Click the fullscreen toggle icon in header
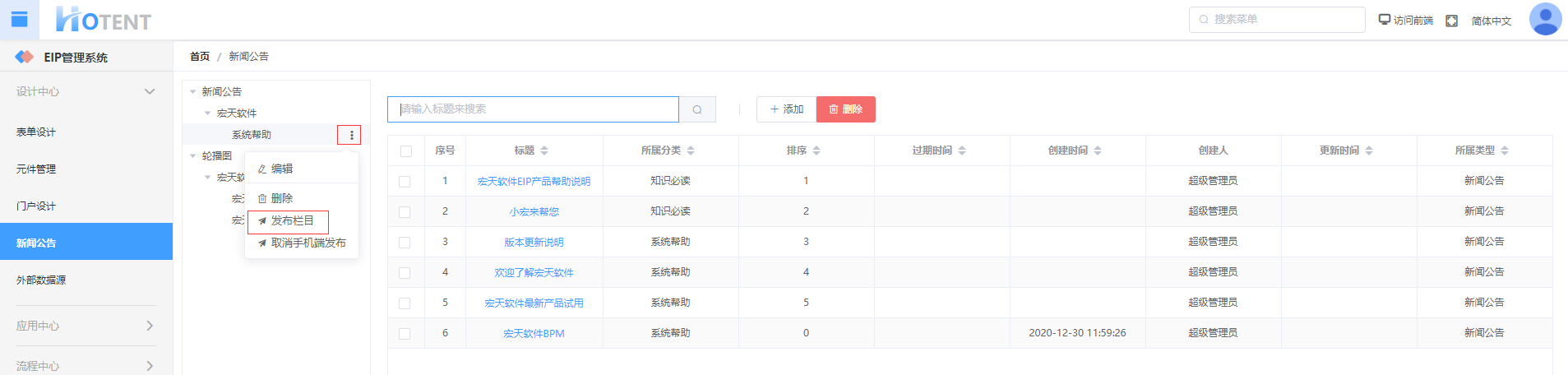This screenshot has width=1568, height=375. click(x=1451, y=21)
